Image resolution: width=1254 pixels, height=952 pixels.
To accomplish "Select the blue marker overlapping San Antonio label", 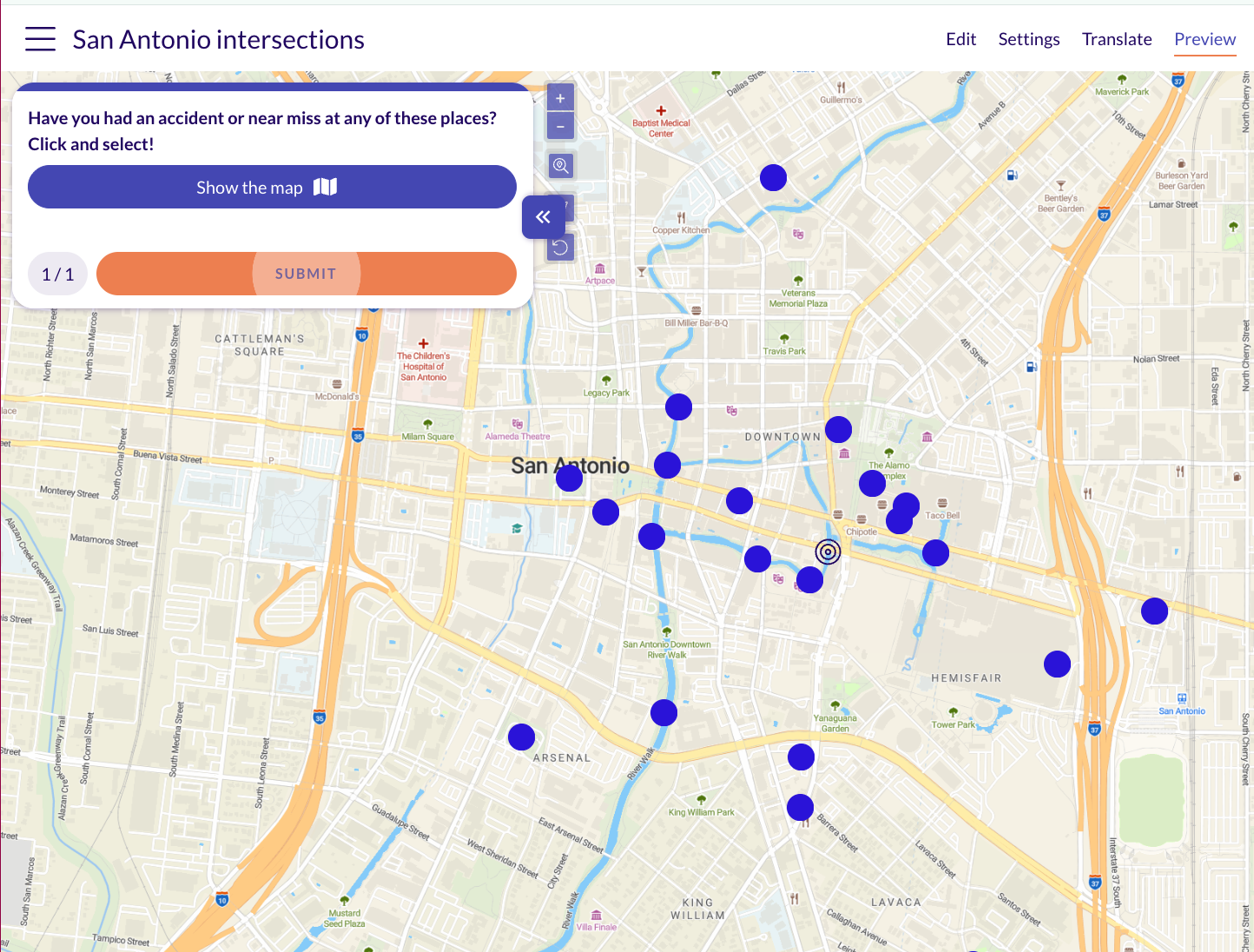I will pyautogui.click(x=569, y=478).
